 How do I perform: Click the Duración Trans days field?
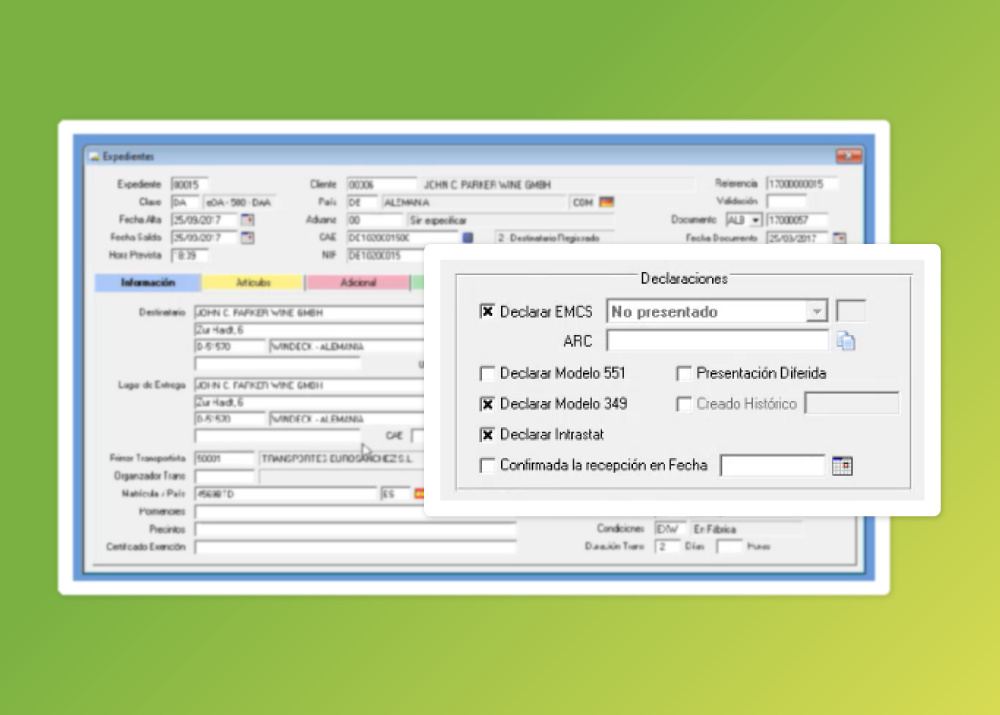click(x=667, y=547)
